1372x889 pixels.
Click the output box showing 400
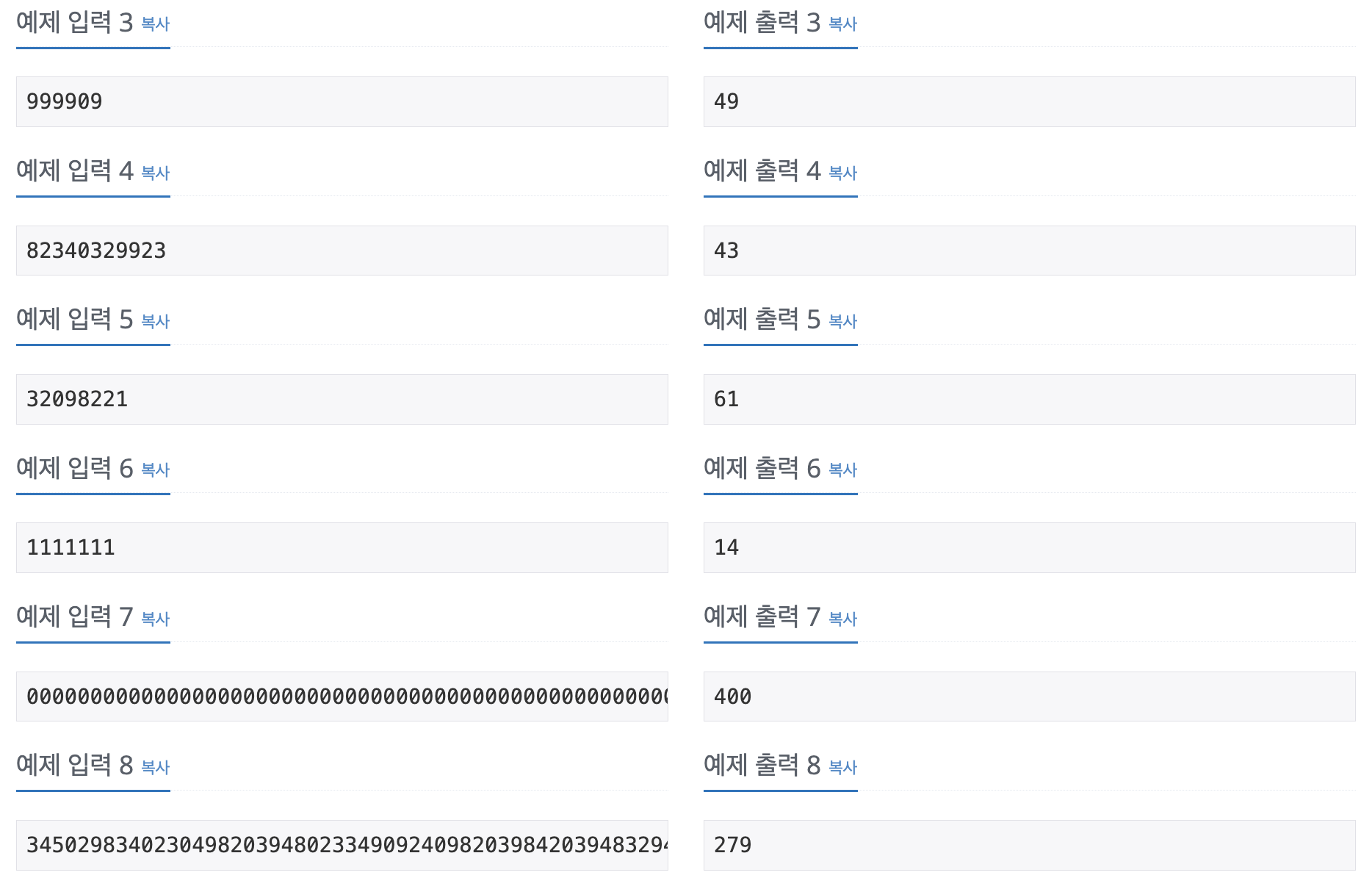pos(1030,696)
